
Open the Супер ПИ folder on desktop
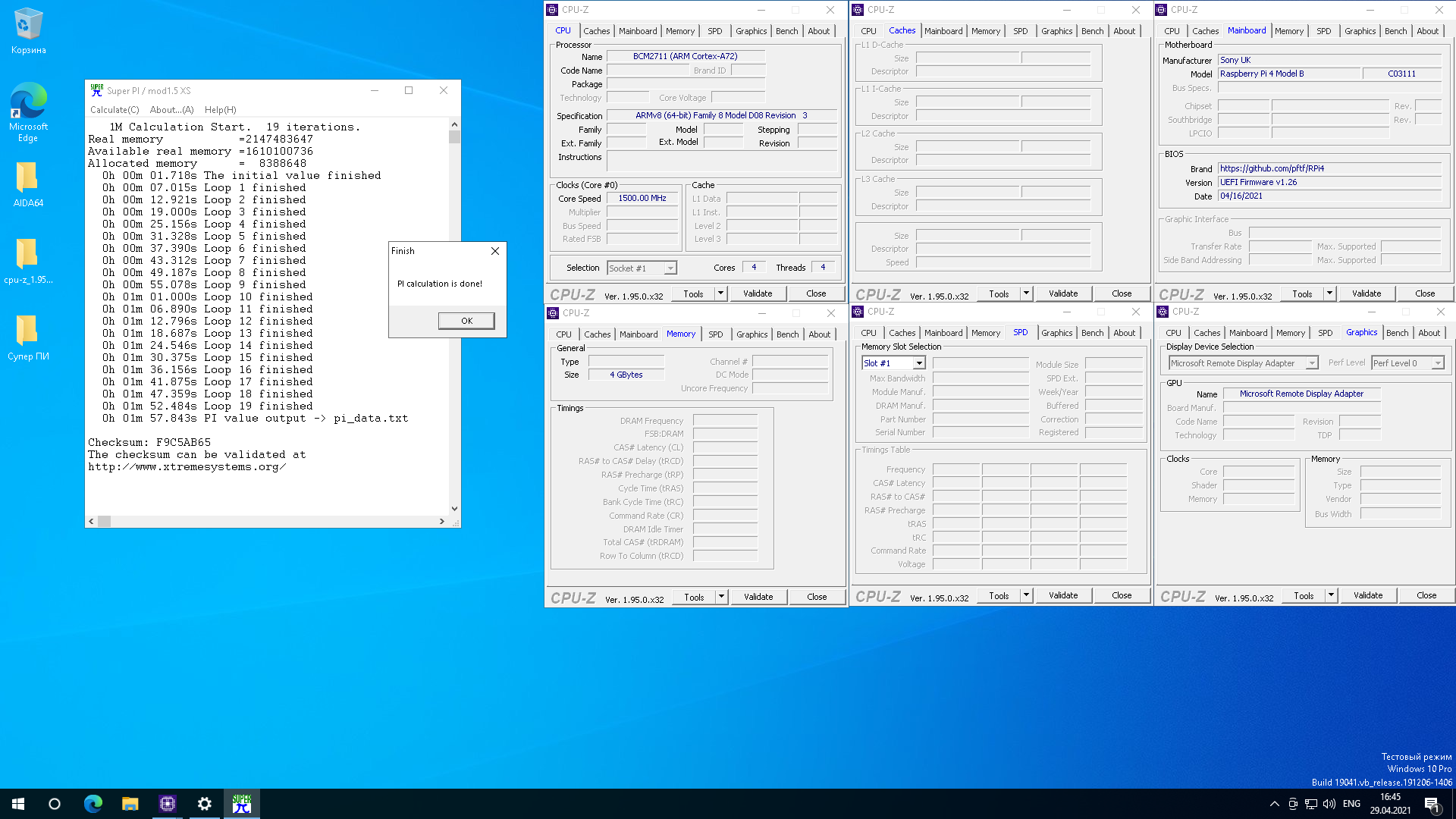point(28,337)
